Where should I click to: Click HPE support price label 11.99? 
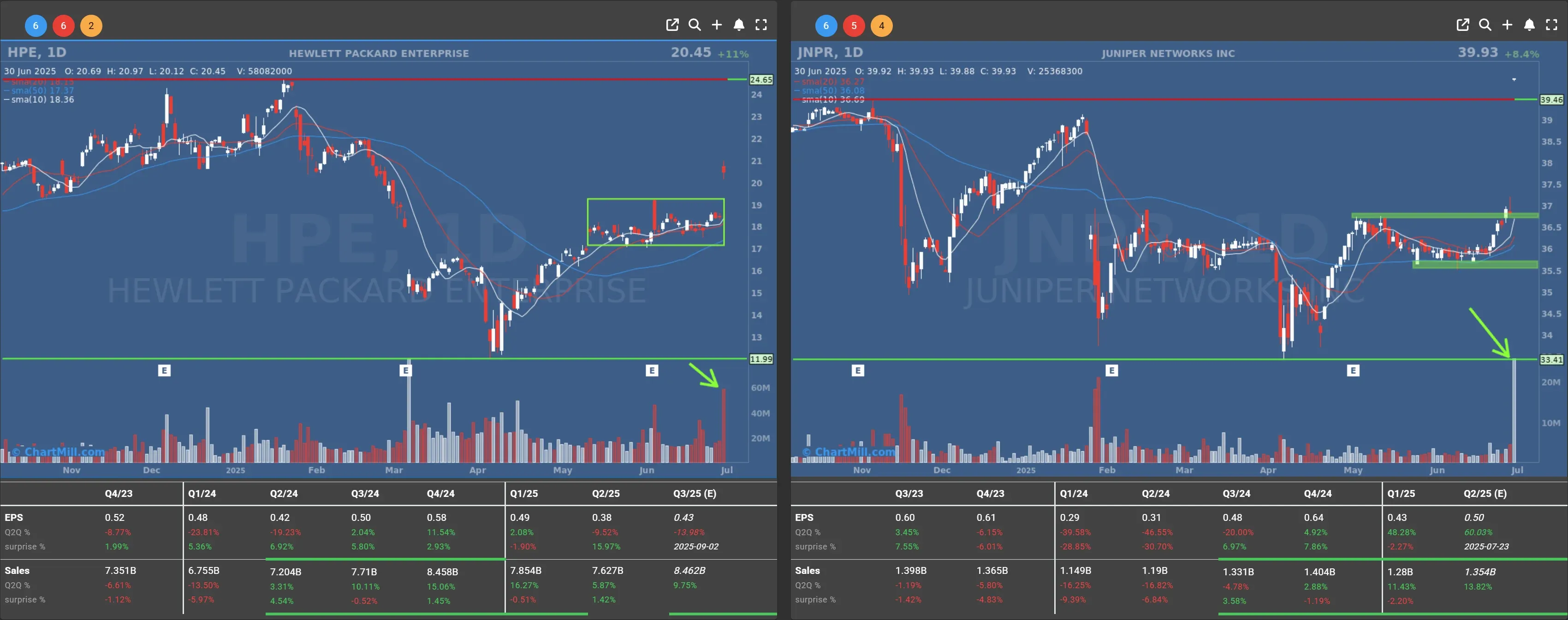tap(761, 359)
